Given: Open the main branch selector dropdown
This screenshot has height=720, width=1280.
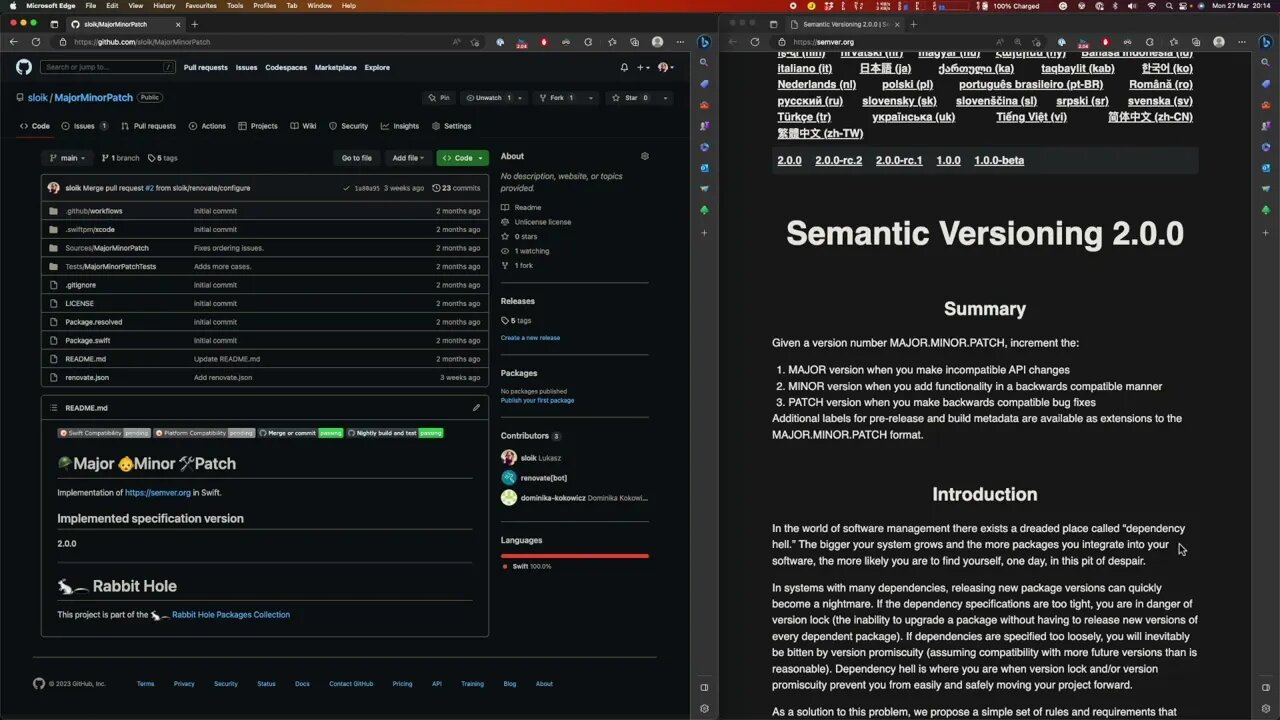Looking at the screenshot, I should [69, 158].
